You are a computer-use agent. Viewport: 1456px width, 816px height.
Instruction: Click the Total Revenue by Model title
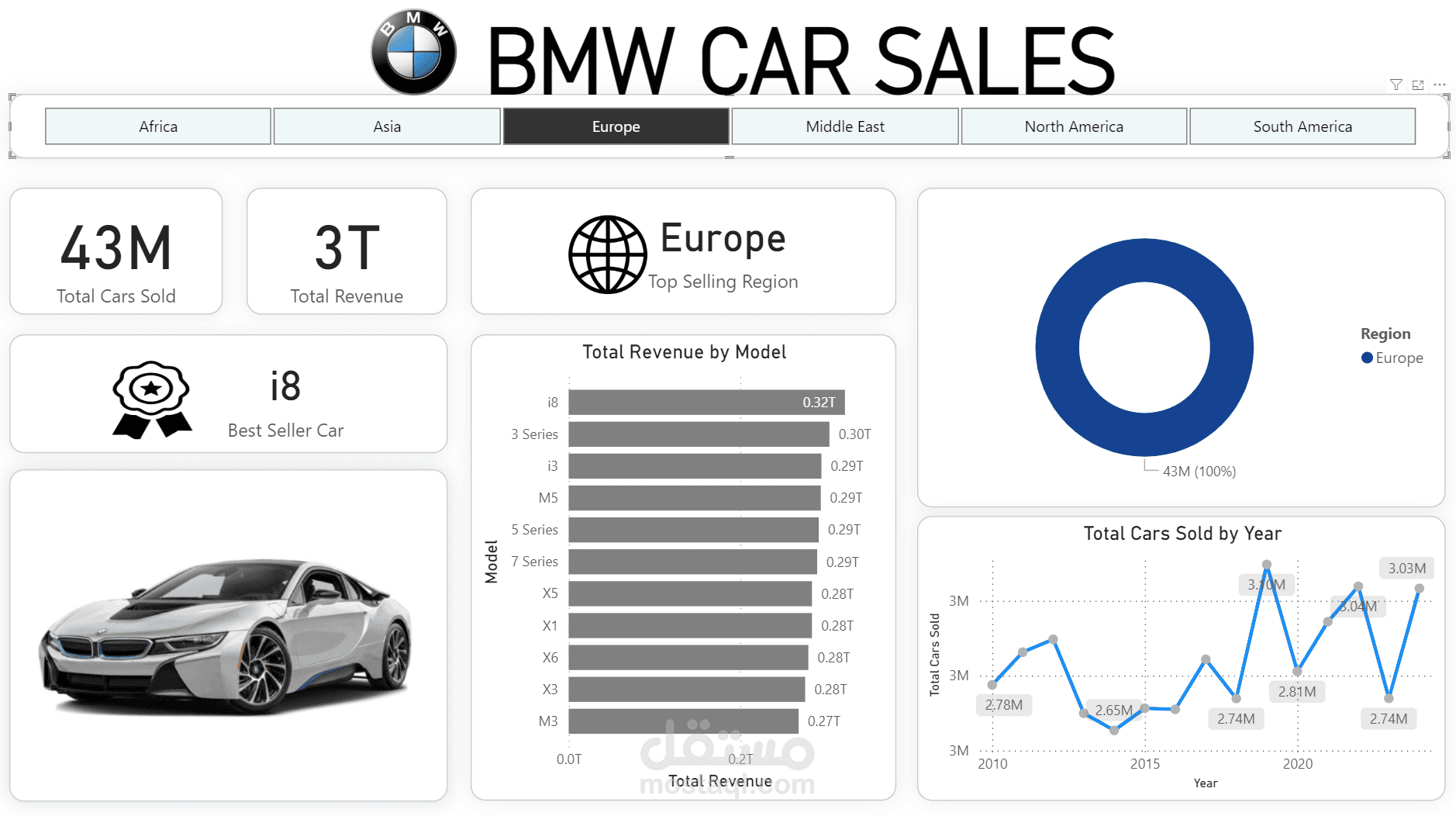684,352
